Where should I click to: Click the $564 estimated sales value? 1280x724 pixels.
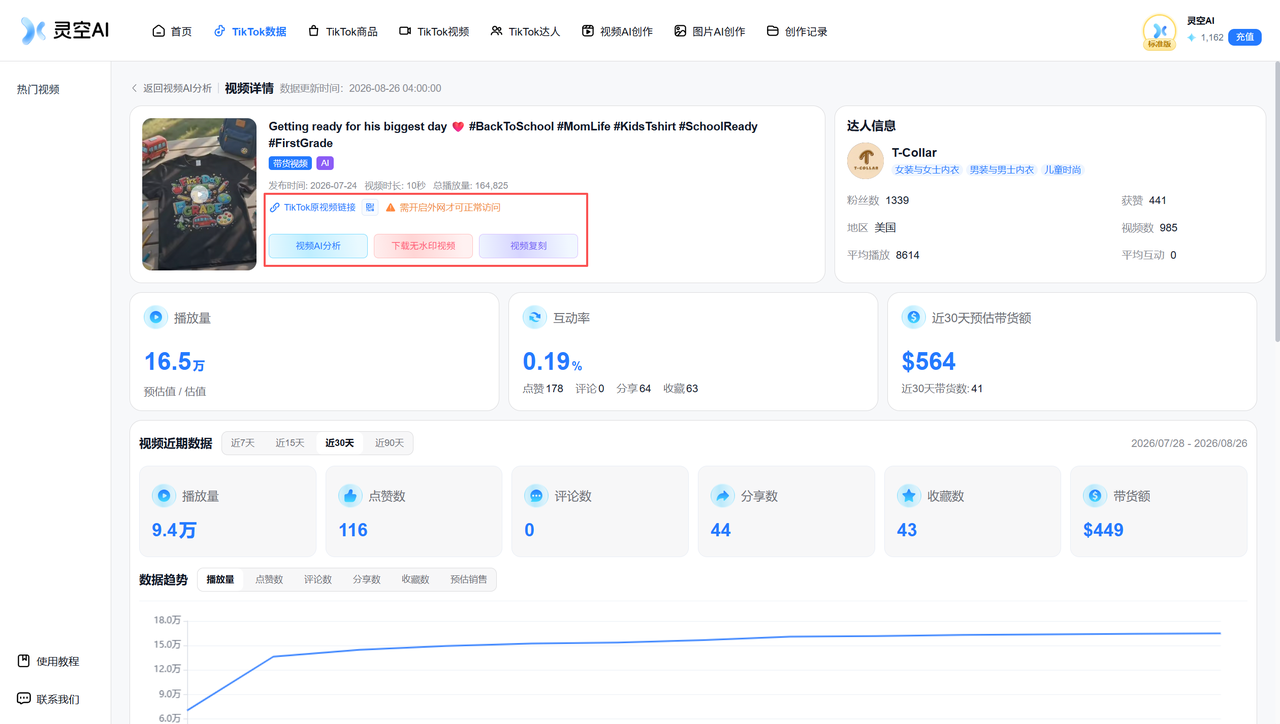[928, 362]
